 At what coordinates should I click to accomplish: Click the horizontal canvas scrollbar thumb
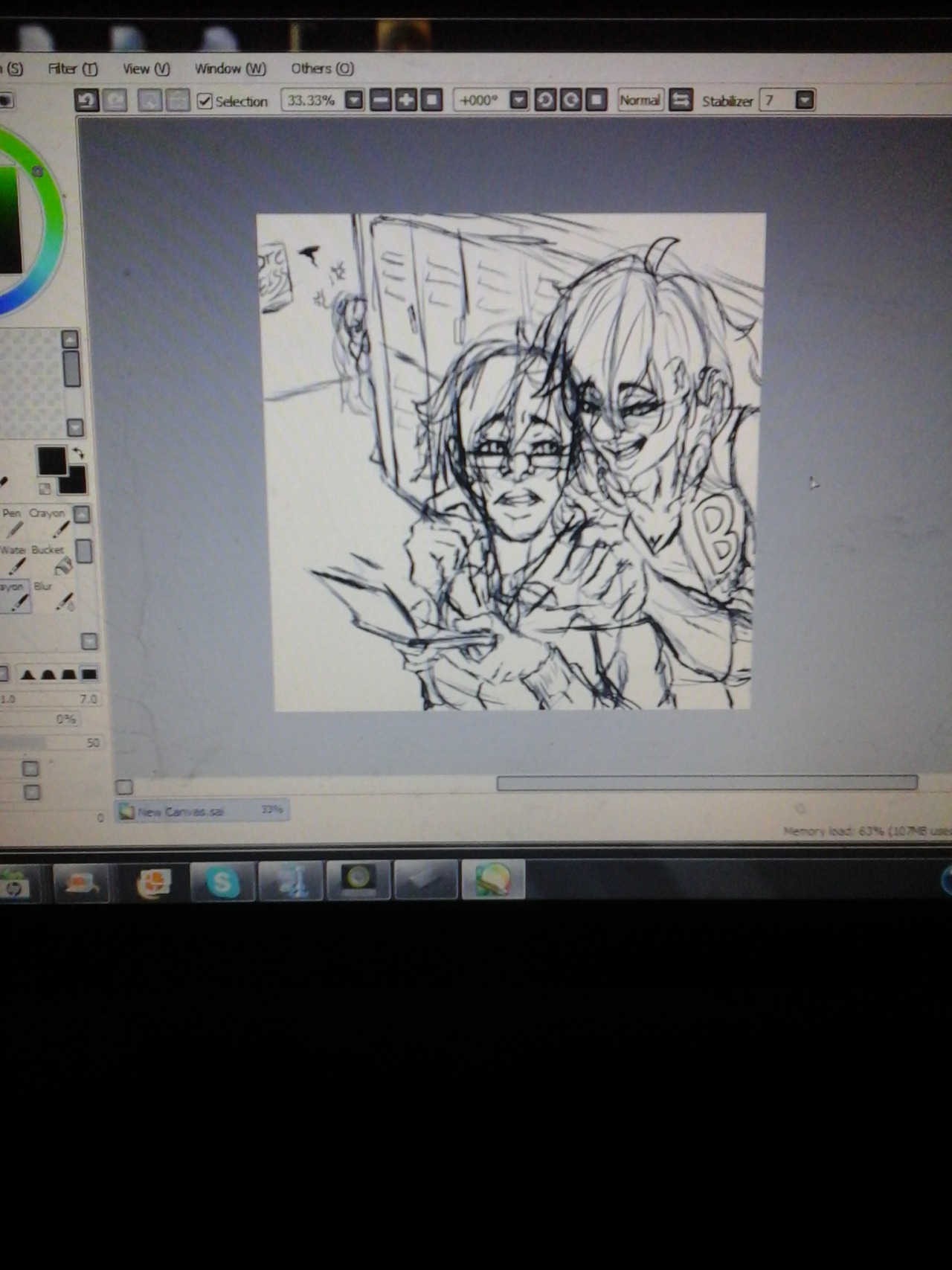707,783
